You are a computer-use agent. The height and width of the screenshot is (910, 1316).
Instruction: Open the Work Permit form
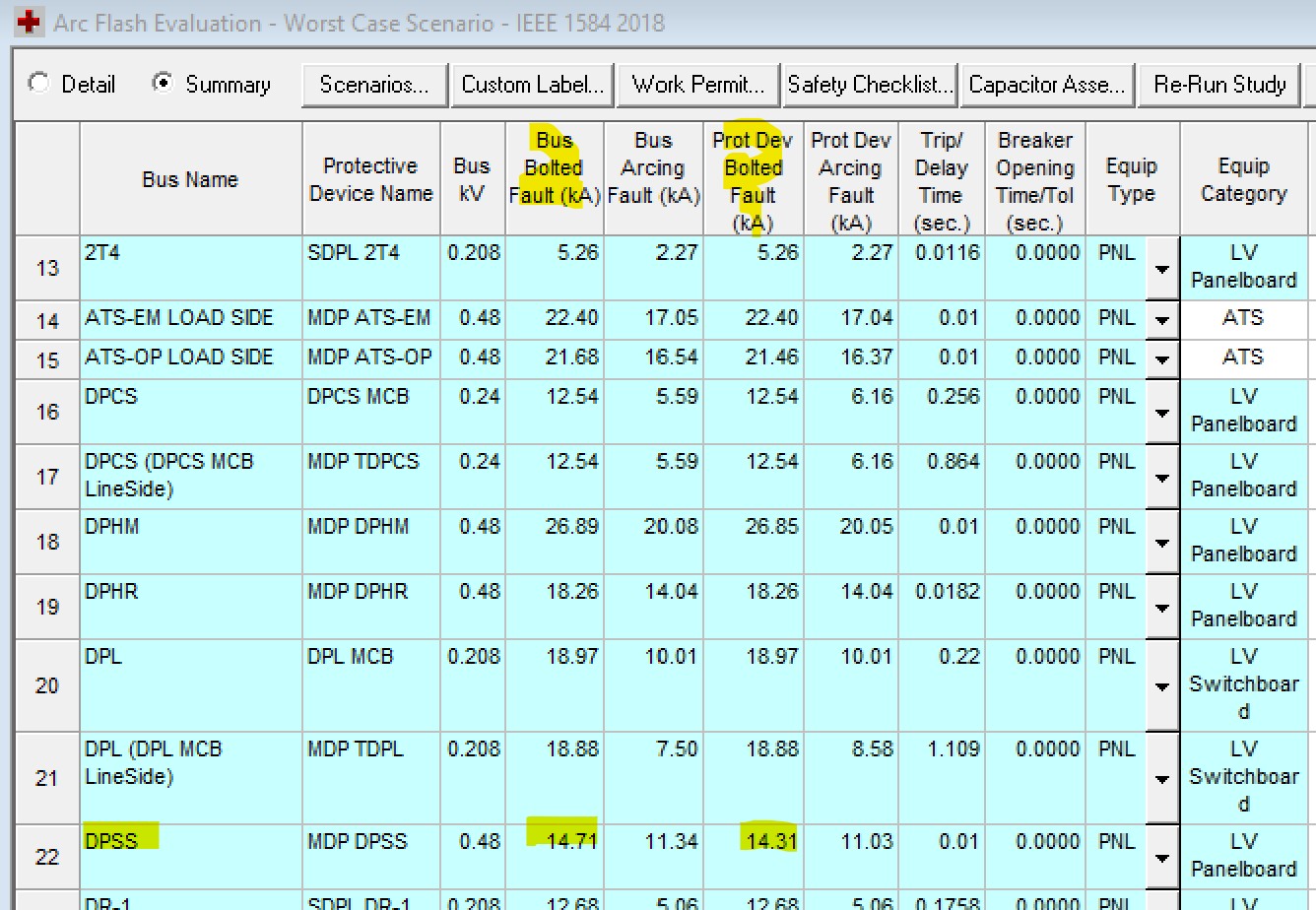tap(697, 85)
